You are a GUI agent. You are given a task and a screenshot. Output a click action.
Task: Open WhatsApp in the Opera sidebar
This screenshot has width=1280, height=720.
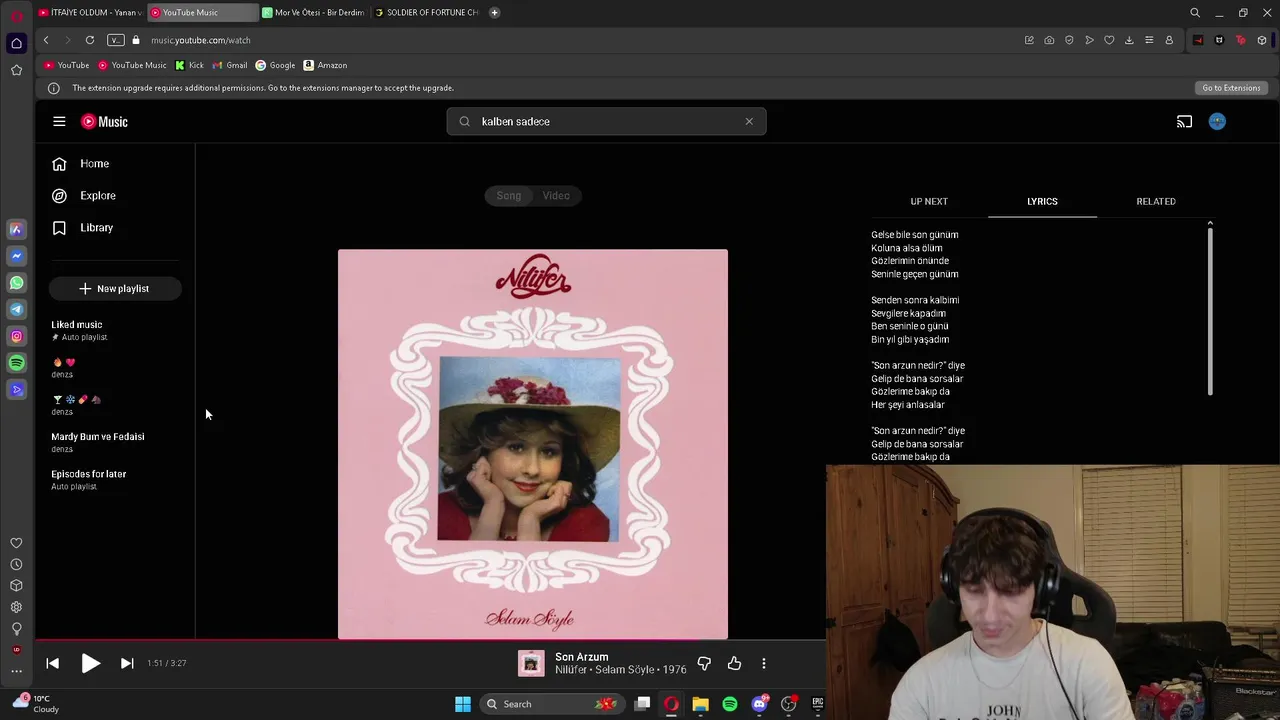pos(16,283)
